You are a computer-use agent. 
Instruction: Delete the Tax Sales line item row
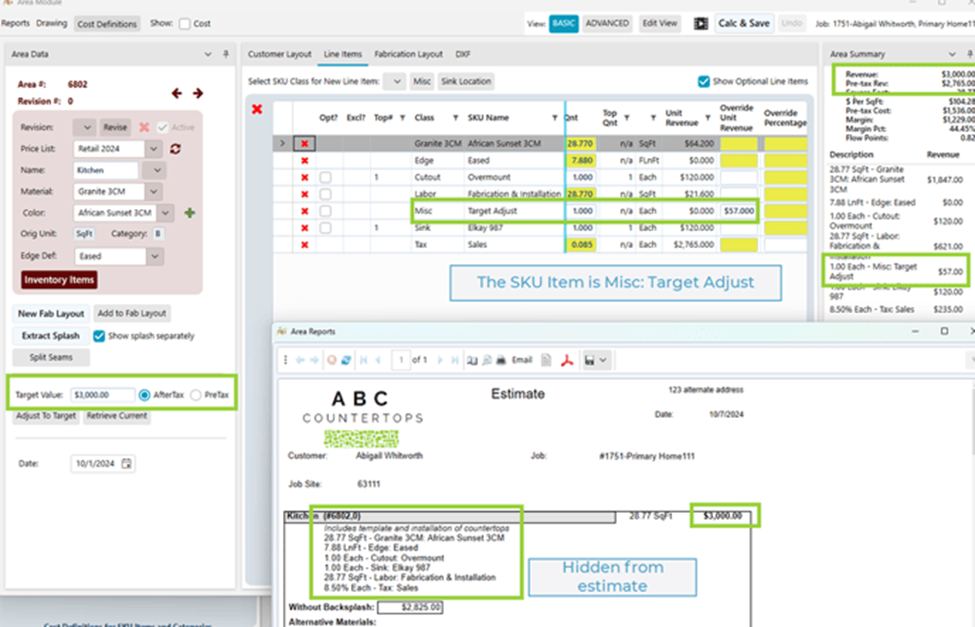(x=305, y=244)
